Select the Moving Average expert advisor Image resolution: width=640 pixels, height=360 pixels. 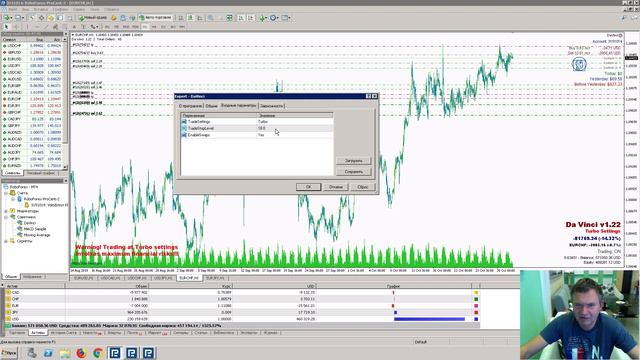click(x=37, y=235)
